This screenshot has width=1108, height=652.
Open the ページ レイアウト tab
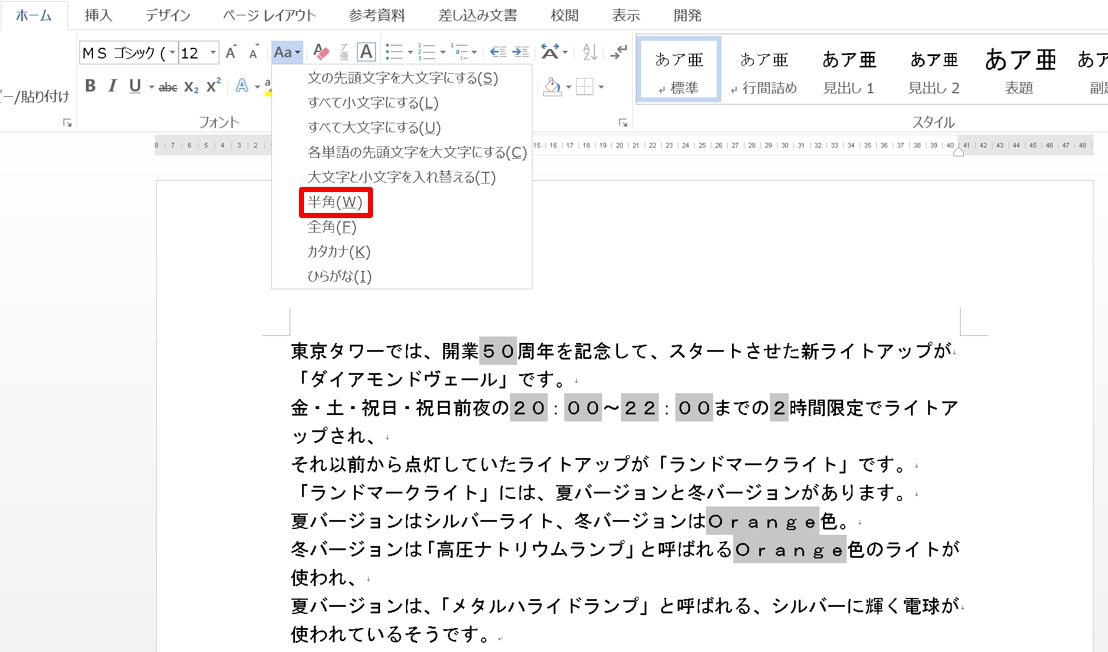[x=269, y=15]
